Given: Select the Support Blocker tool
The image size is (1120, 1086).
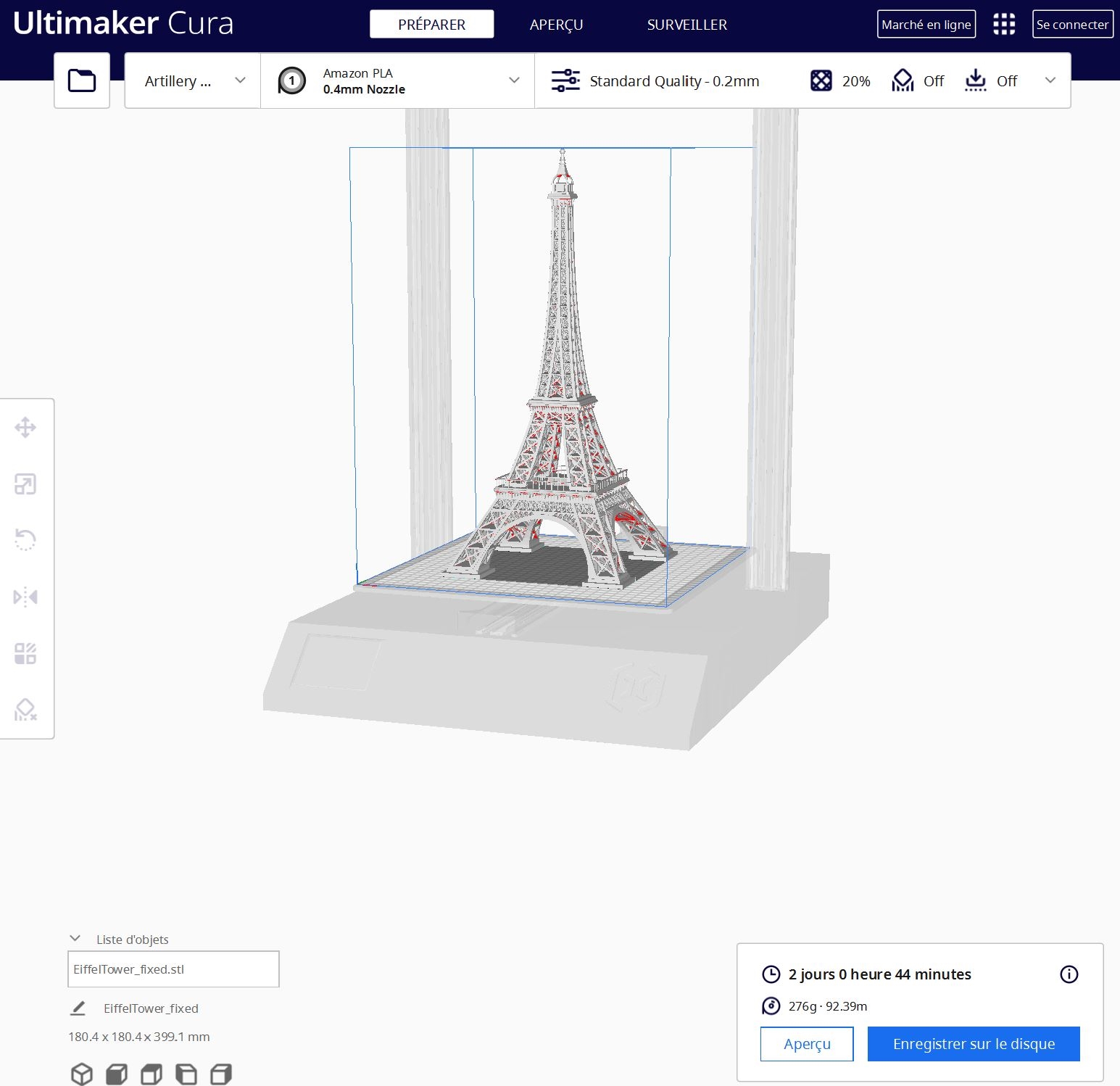Looking at the screenshot, I should (25, 710).
